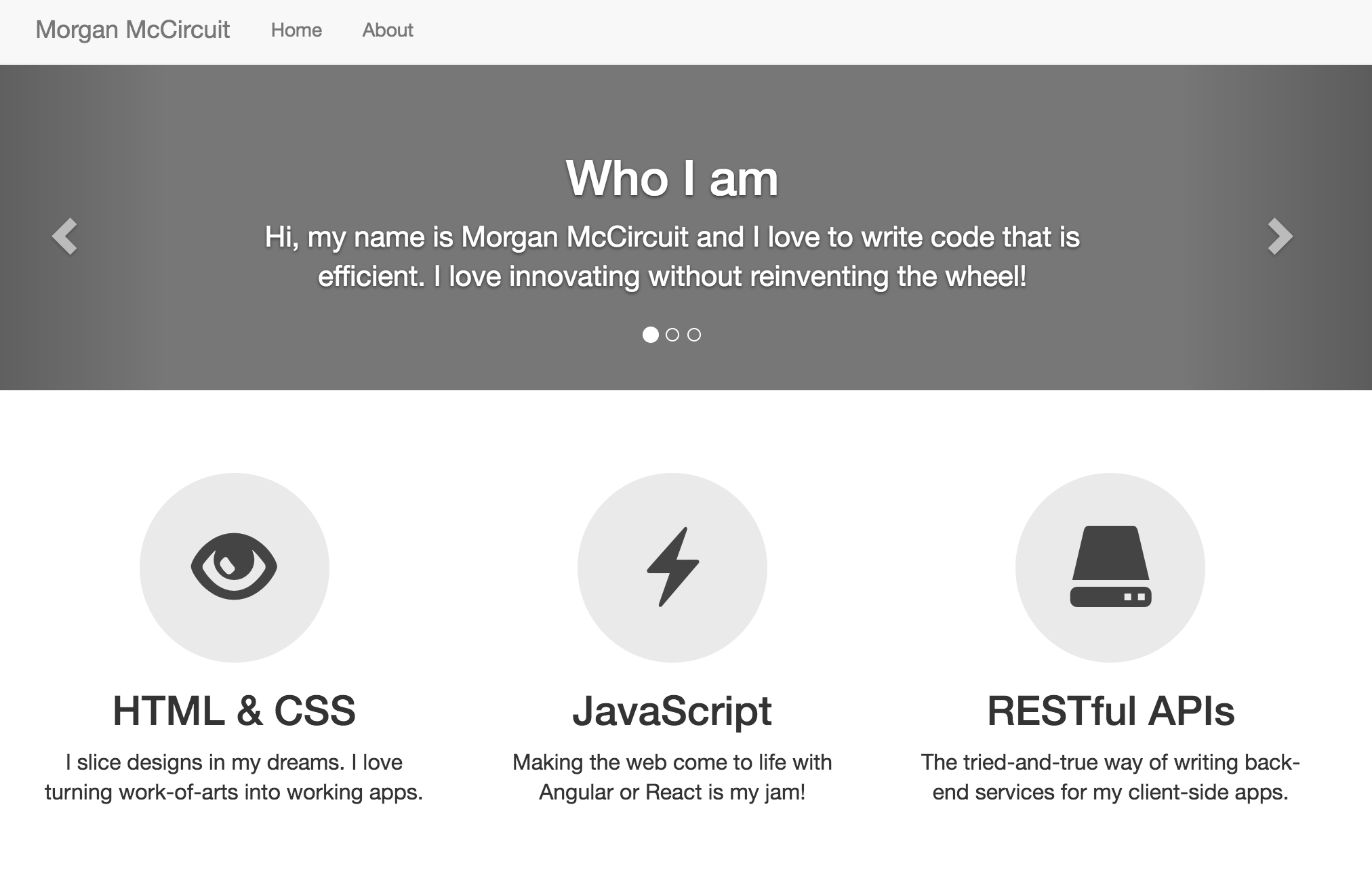Click the Who I am slide title
This screenshot has height=893, width=1372.
click(672, 178)
